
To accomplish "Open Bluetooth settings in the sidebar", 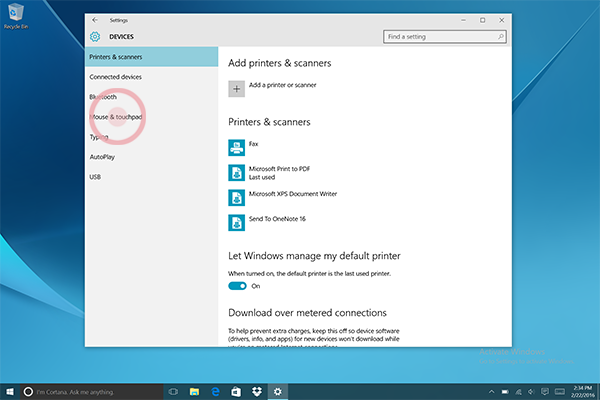I will point(152,97).
